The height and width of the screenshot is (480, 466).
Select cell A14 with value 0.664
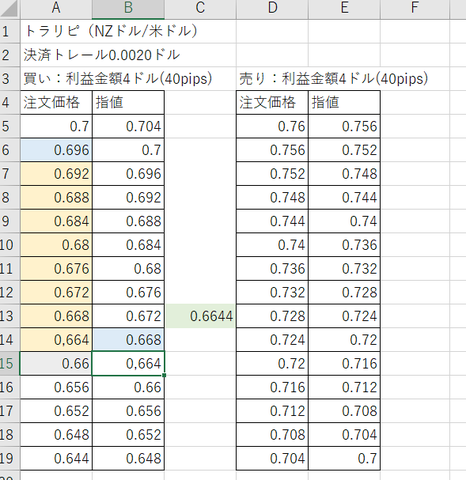(x=56, y=340)
